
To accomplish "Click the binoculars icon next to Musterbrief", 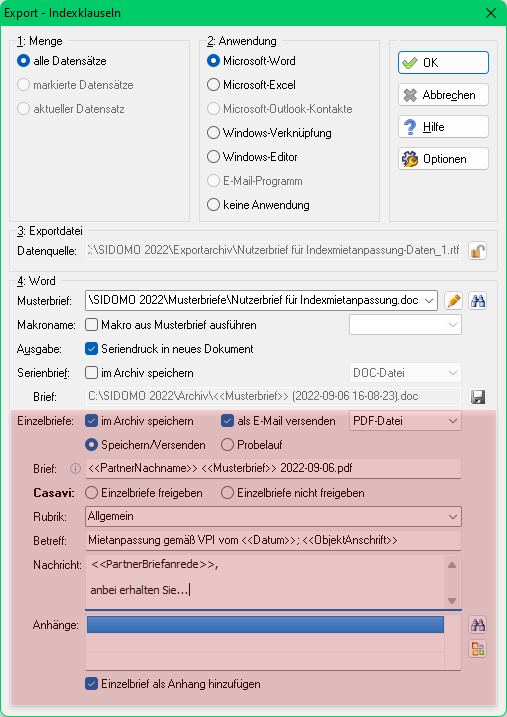I will point(478,301).
